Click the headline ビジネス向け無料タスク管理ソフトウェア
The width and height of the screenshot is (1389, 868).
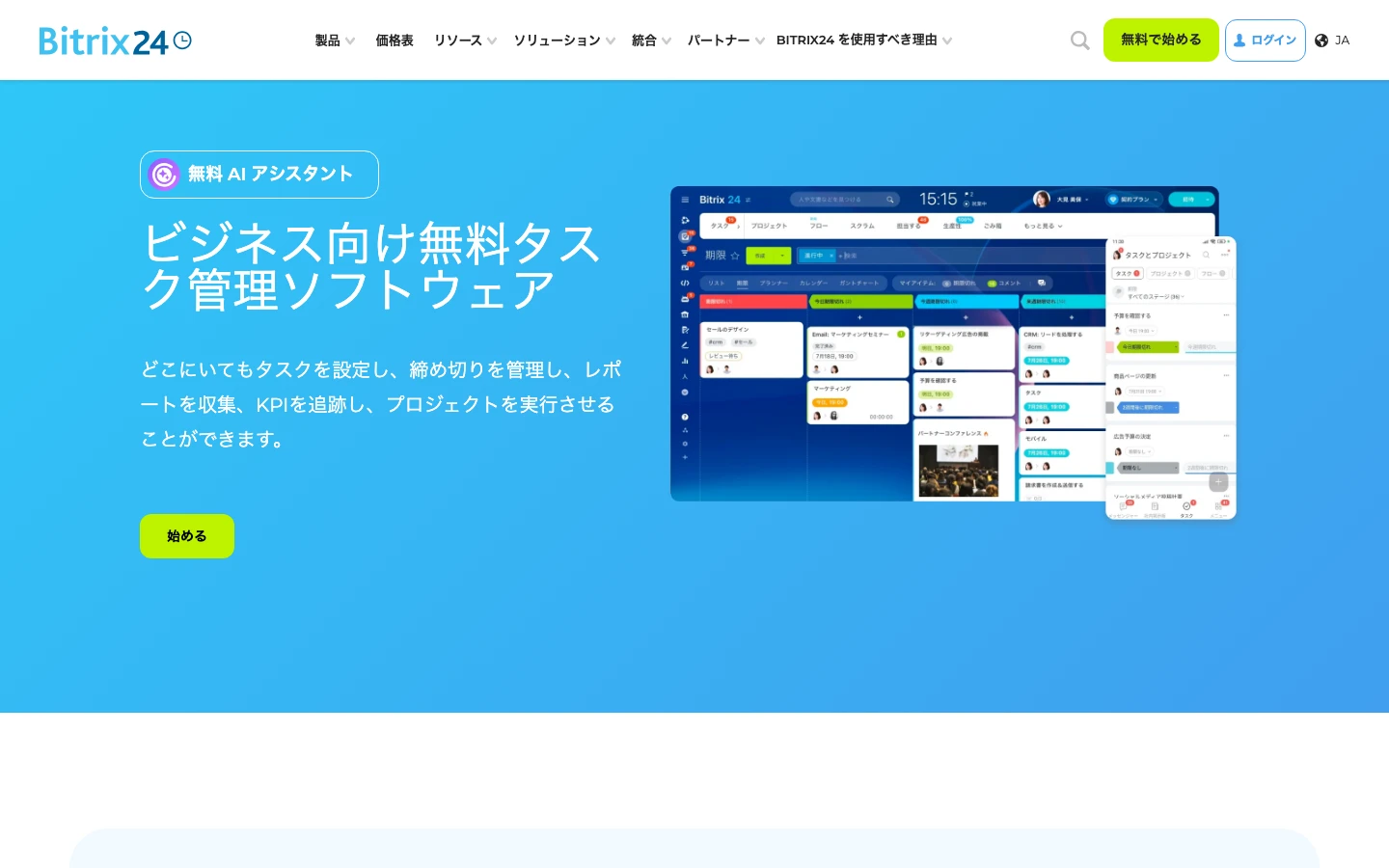[x=371, y=266]
